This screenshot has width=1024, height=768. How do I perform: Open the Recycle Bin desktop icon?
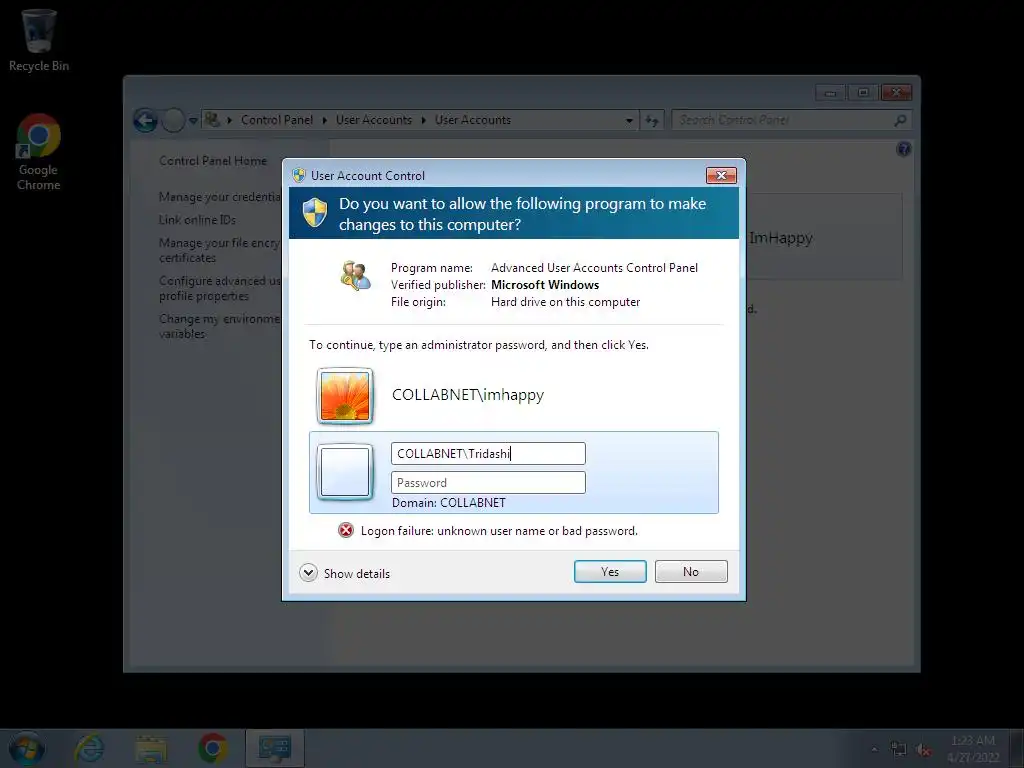[x=39, y=39]
